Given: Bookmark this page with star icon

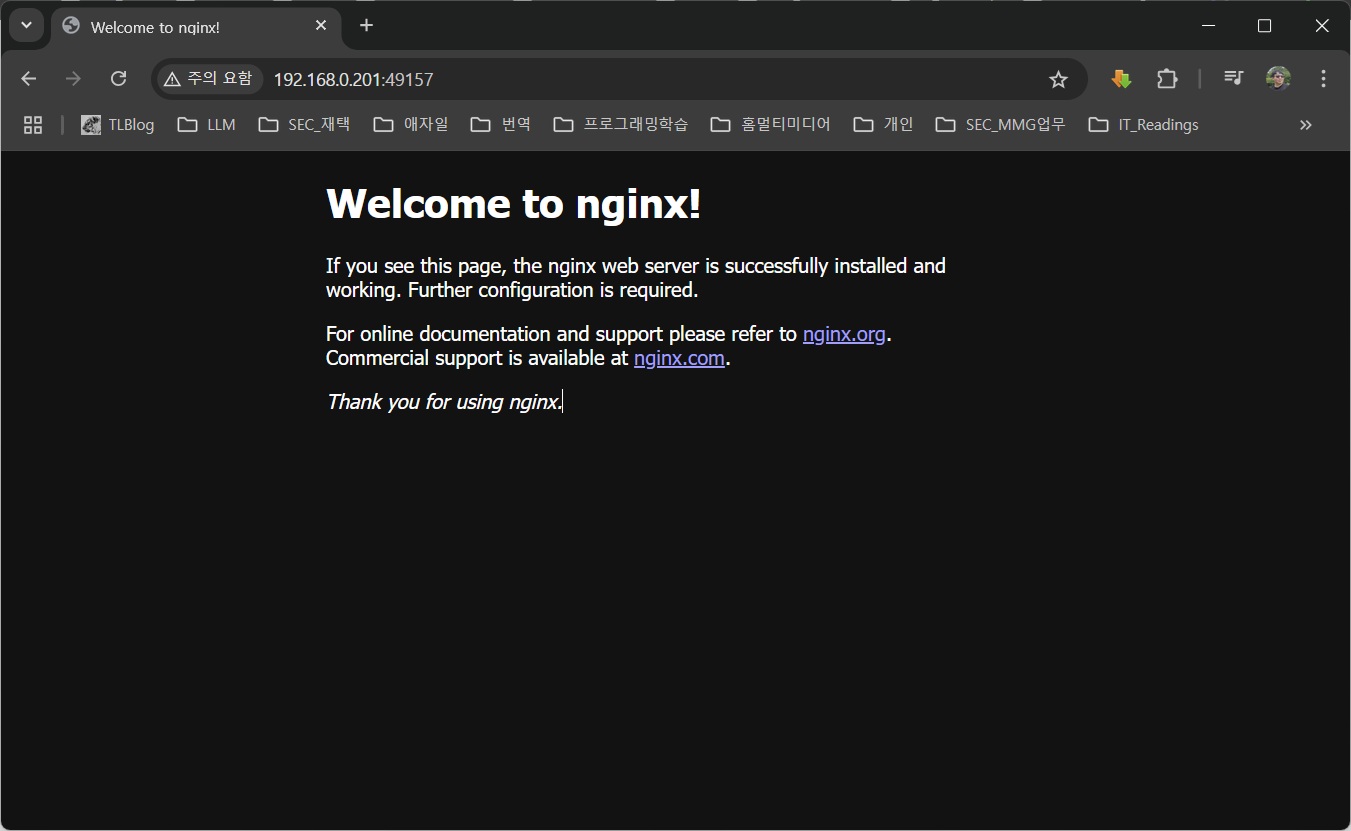Looking at the screenshot, I should pos(1058,79).
